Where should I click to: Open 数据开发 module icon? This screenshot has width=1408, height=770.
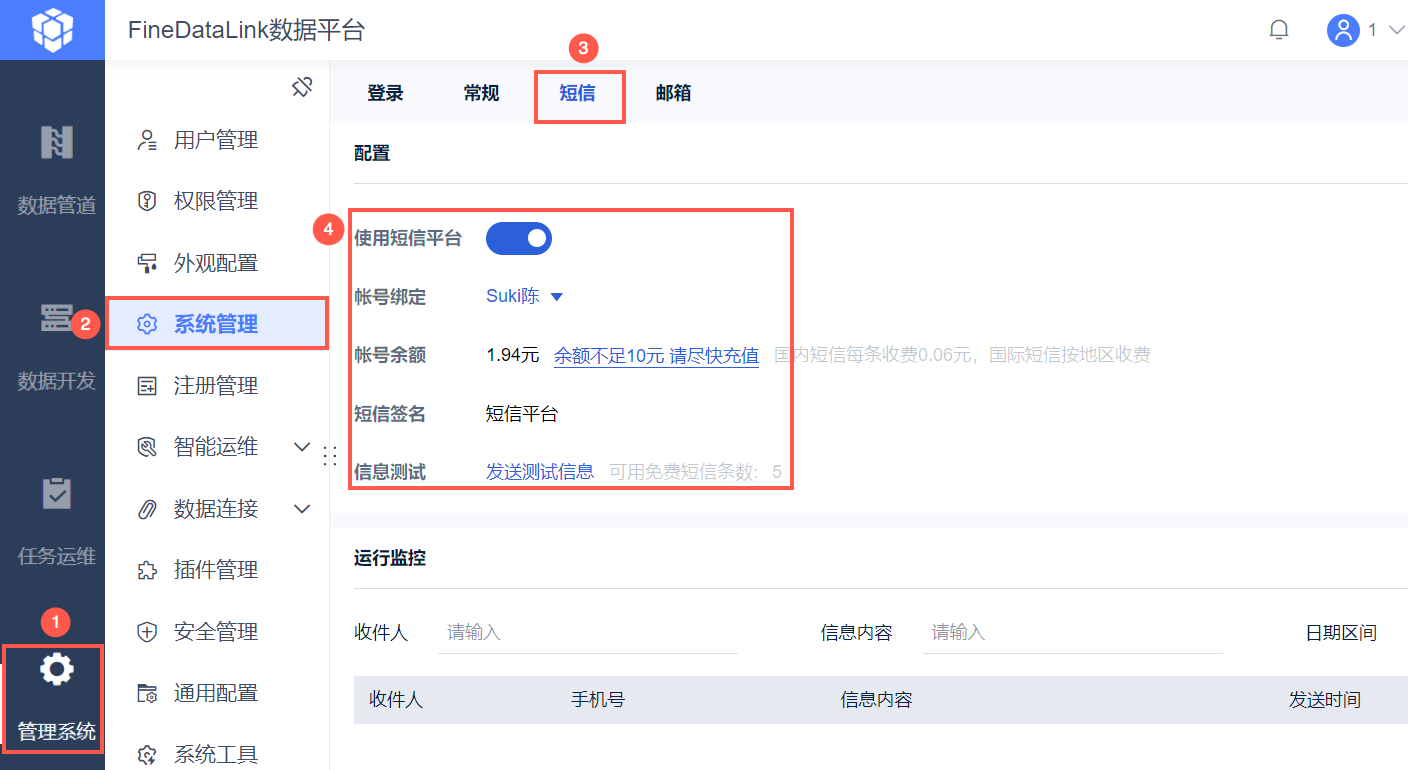point(56,319)
